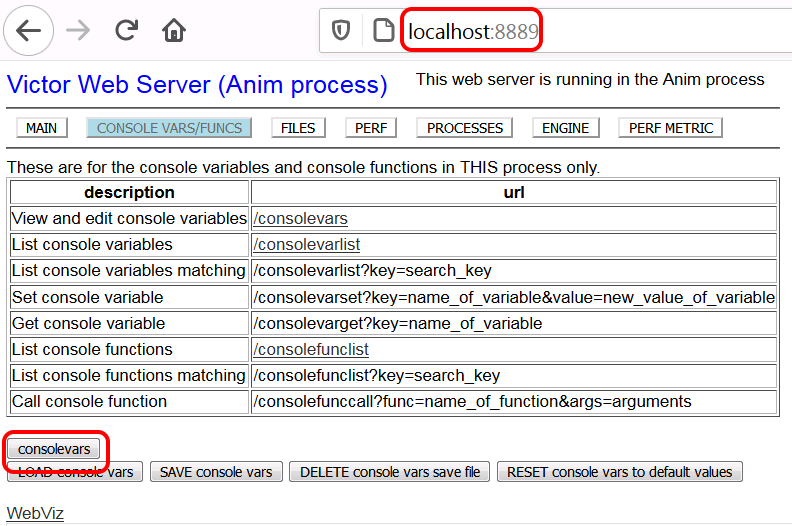Select /consolevarlist?key=search_key text
Screen dimensions: 792x526
point(372,271)
